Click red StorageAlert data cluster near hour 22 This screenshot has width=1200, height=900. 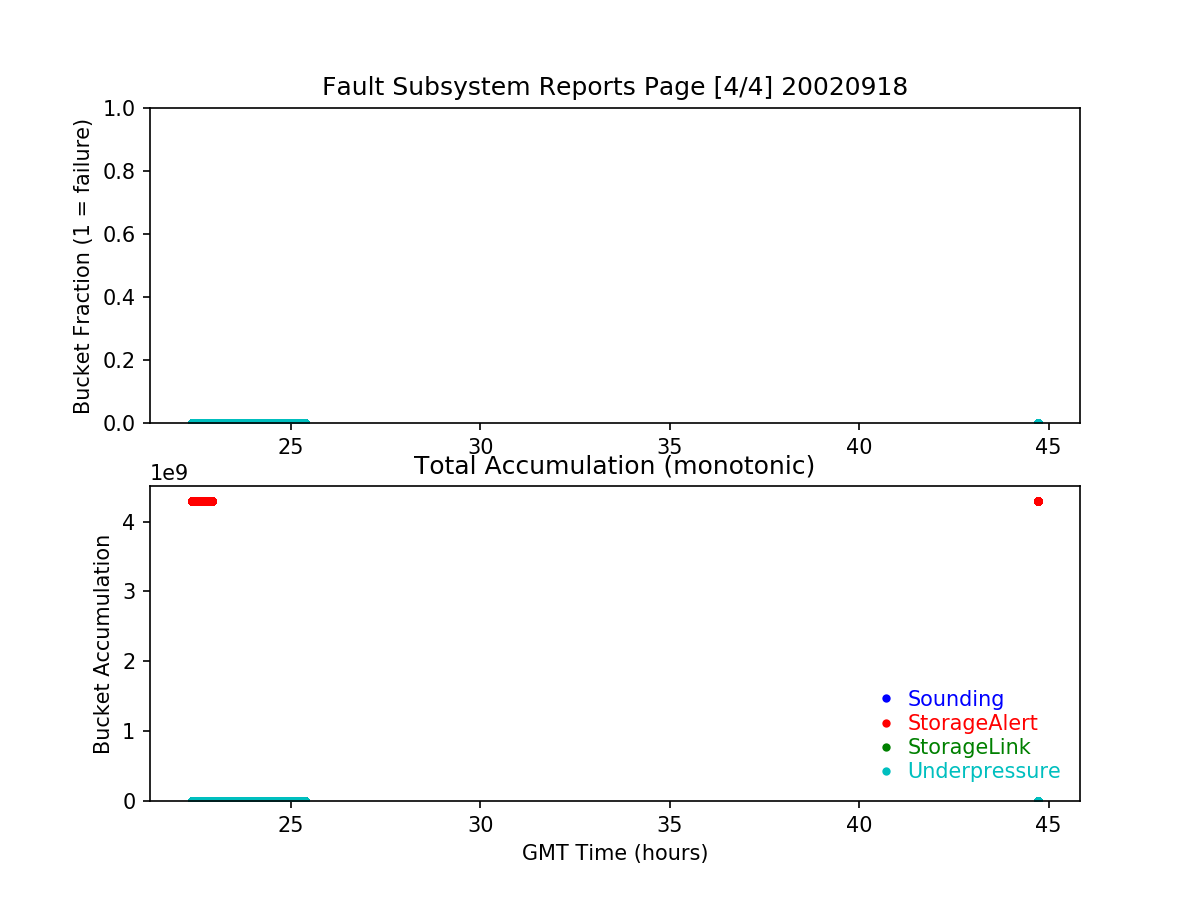click(x=202, y=501)
